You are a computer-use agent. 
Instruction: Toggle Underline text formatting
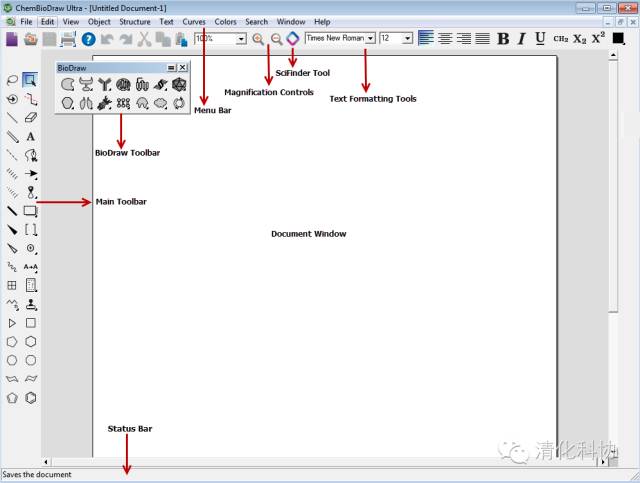tap(540, 38)
